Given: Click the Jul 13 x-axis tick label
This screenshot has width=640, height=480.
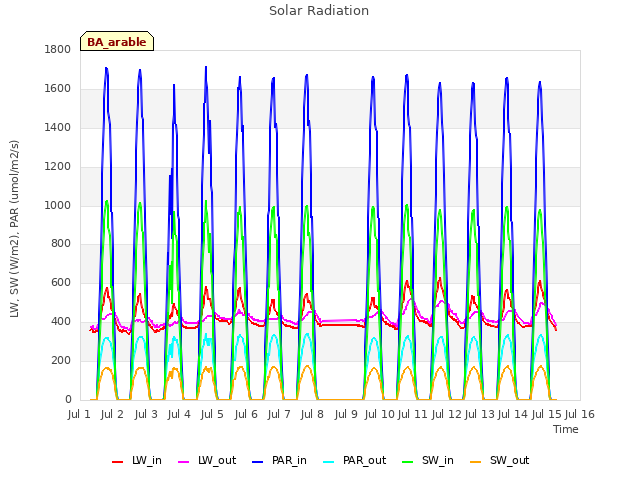Looking at the screenshot, I should tap(480, 414).
